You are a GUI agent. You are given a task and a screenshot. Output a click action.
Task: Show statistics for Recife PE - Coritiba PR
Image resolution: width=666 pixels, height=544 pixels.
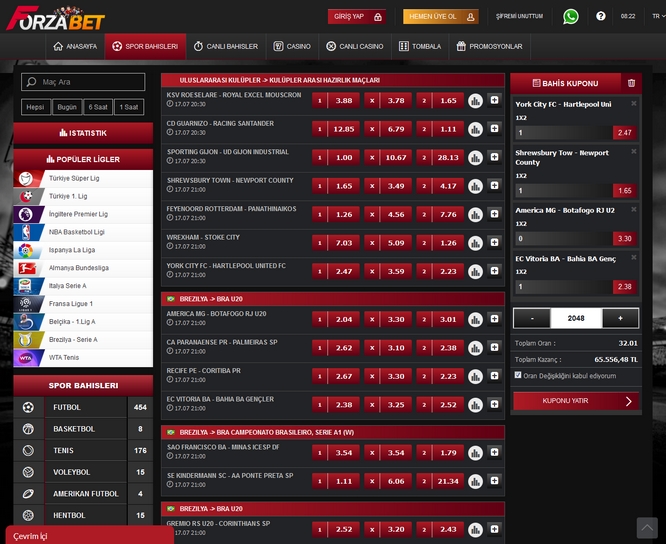[475, 376]
